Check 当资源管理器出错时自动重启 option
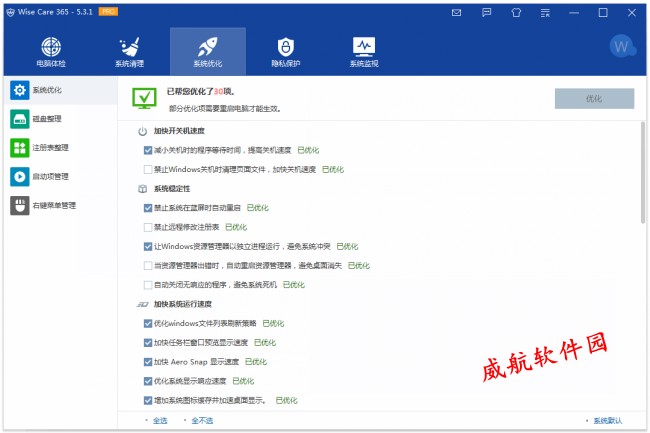 [x=148, y=266]
